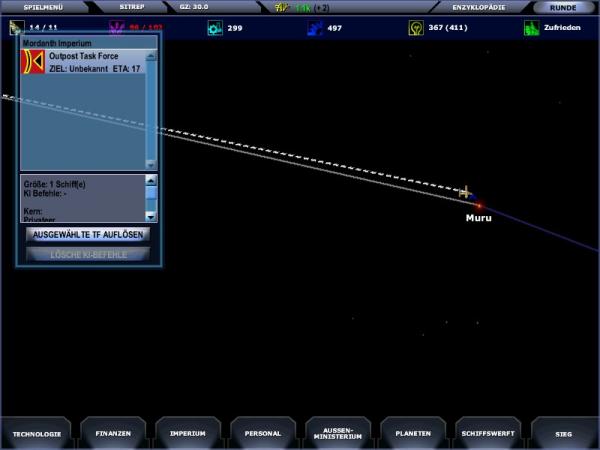
Task: Select the Outpost Task Force entry
Action: pyautogui.click(x=83, y=56)
